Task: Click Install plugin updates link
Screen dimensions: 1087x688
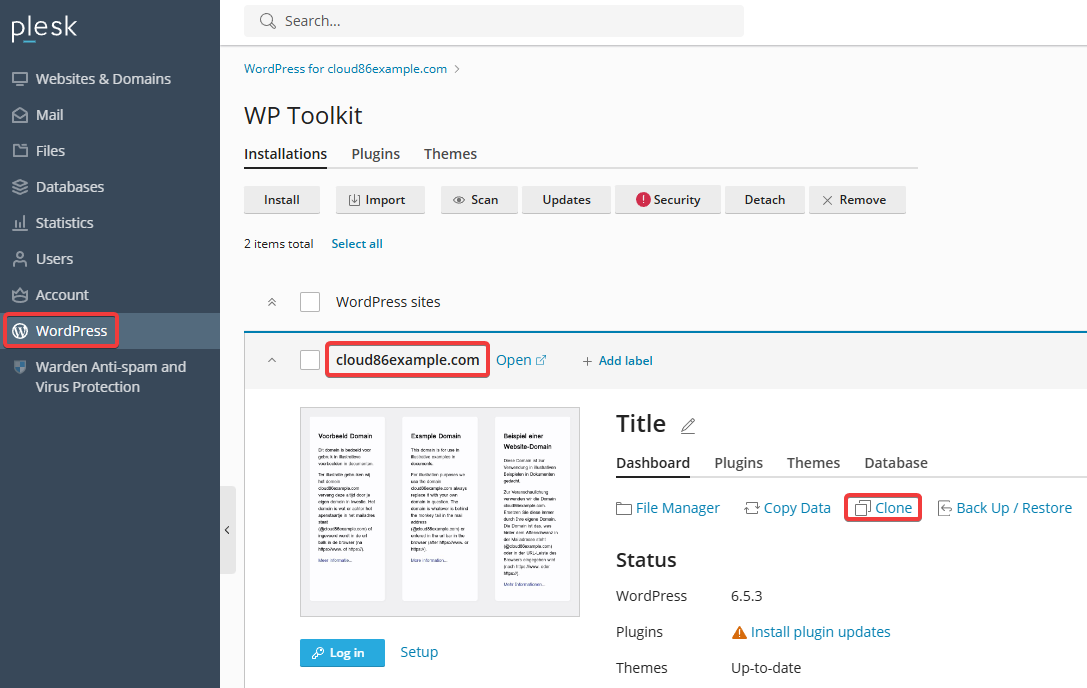Action: coord(821,633)
